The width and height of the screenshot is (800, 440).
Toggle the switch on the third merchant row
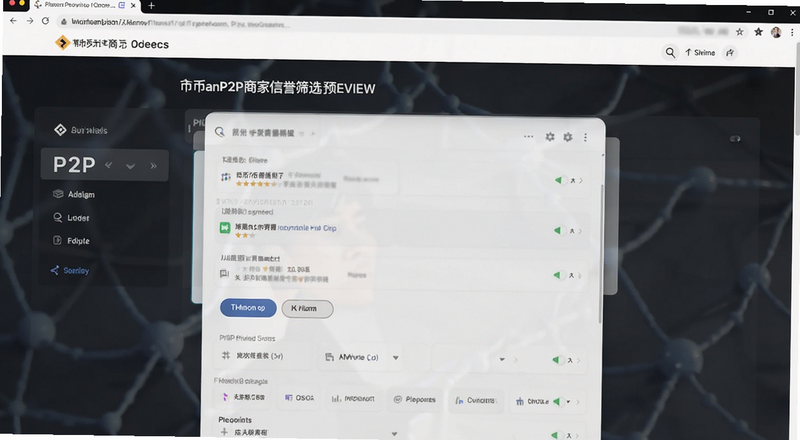point(558,275)
